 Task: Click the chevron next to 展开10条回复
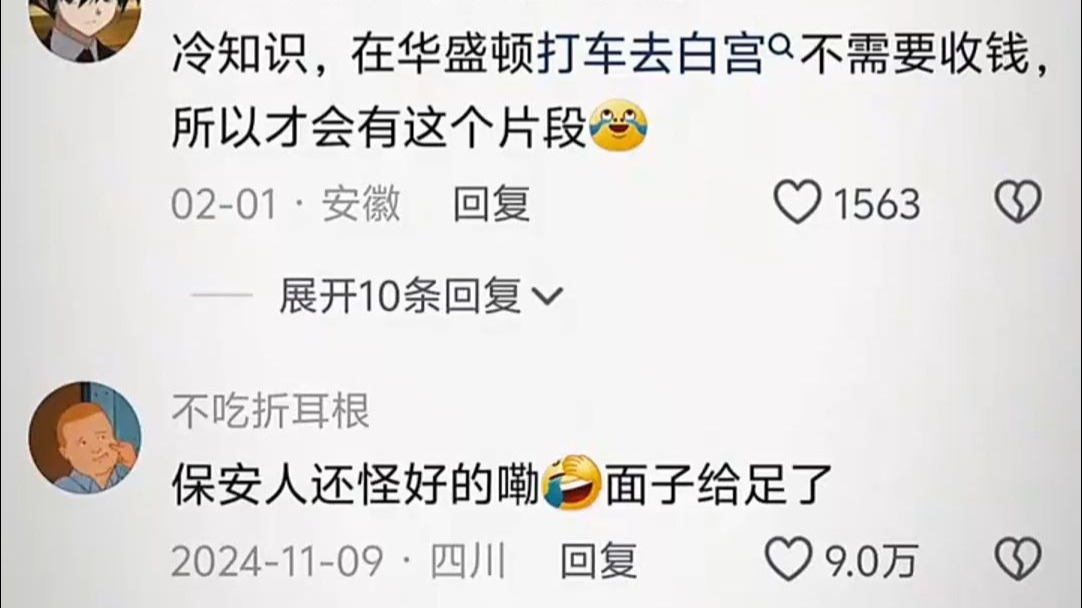click(x=548, y=297)
